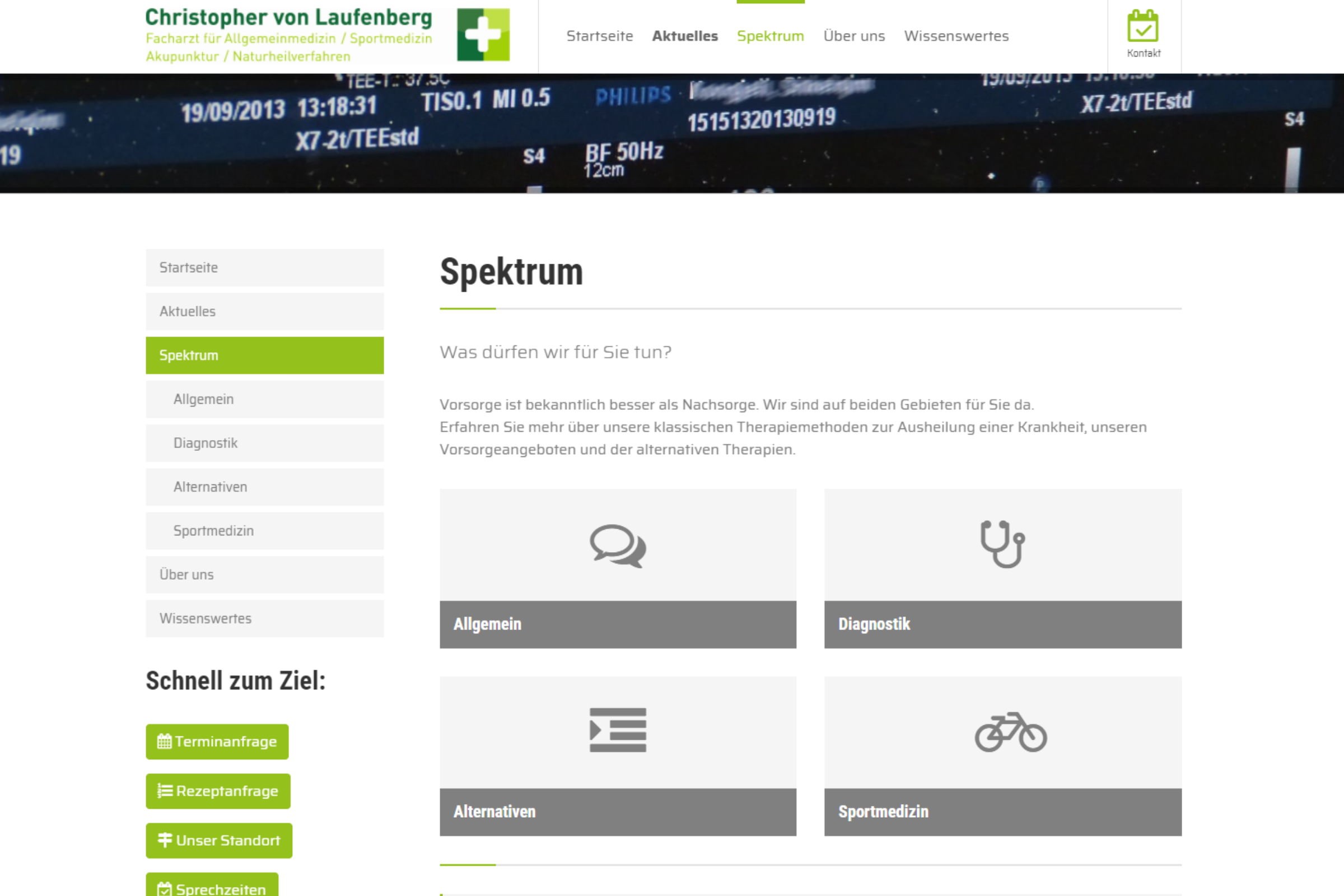This screenshot has height=896, width=1344.
Task: Click signpost icon on Unser Standort button
Action: click(x=165, y=840)
